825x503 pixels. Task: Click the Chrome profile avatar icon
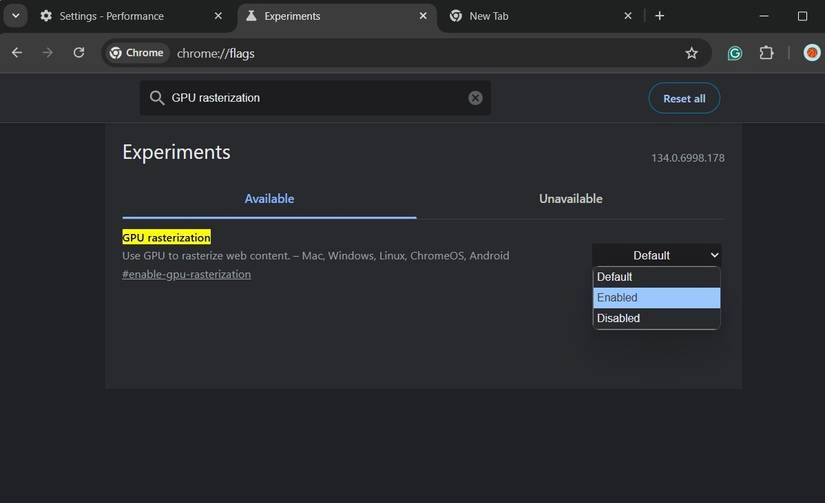(811, 53)
